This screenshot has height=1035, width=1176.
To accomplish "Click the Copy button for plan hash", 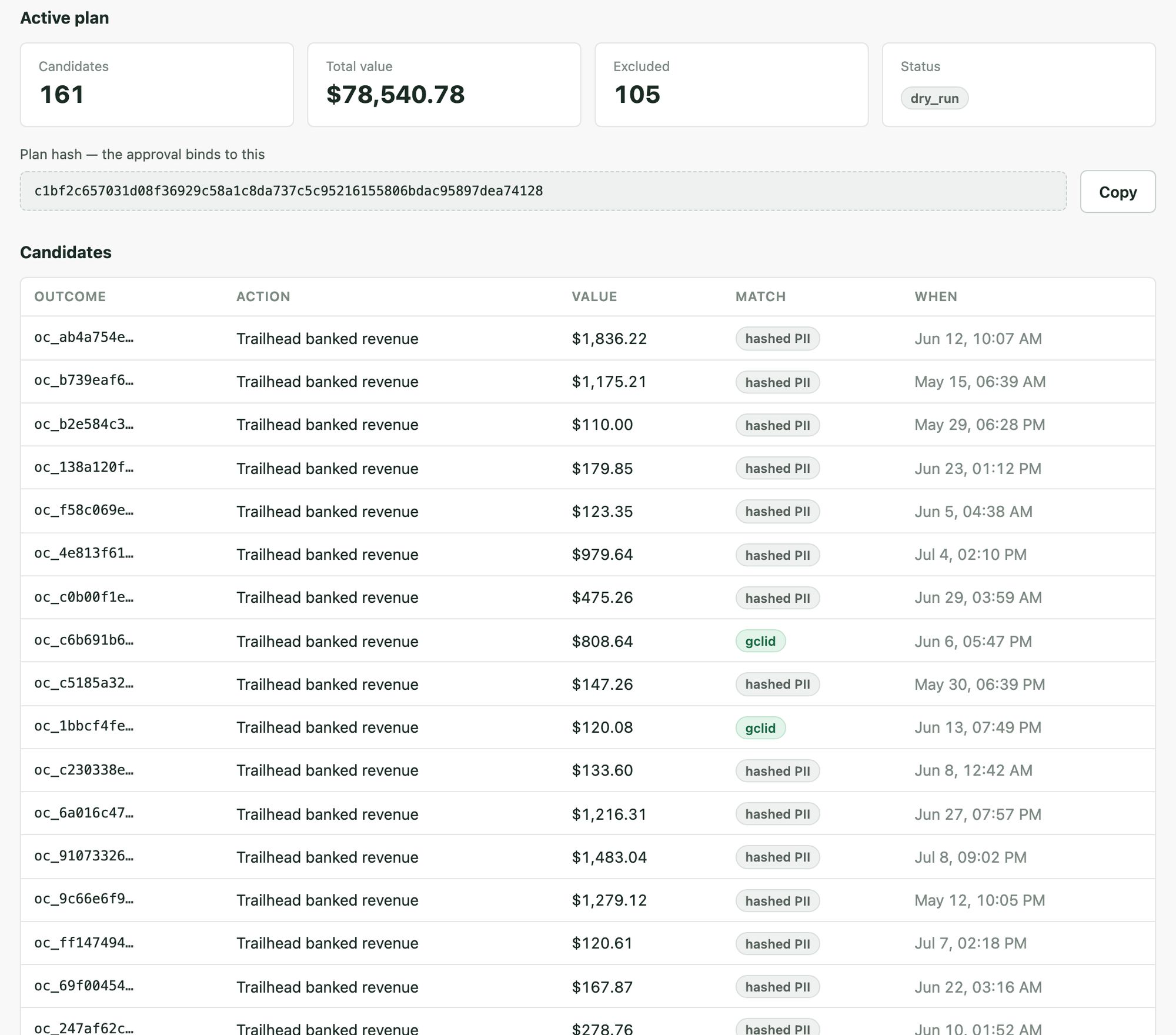I will (x=1117, y=192).
